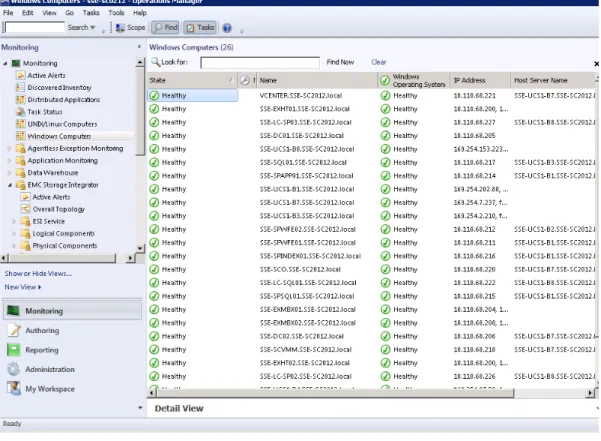Open EMC Storage Integrator Active Alerts icon
This screenshot has width=601, height=441.
(x=26, y=197)
